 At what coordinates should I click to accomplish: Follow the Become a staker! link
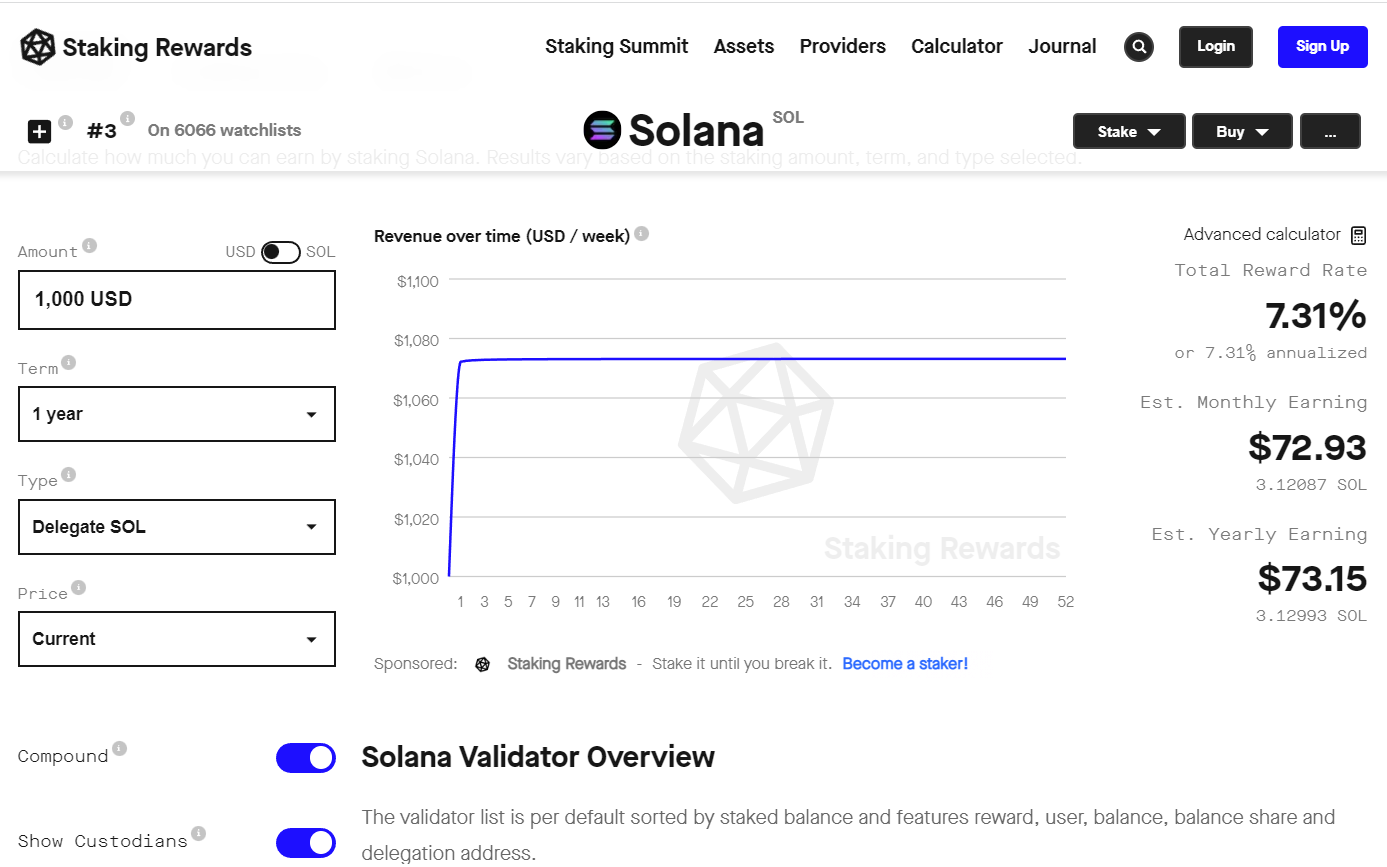pos(905,664)
